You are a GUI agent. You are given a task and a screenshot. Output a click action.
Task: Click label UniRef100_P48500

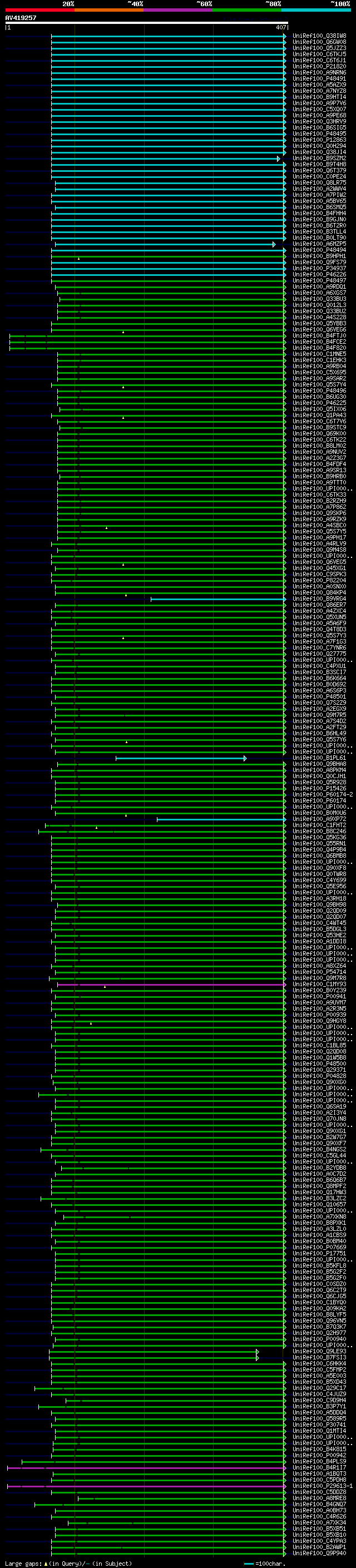[x=319, y=1064]
